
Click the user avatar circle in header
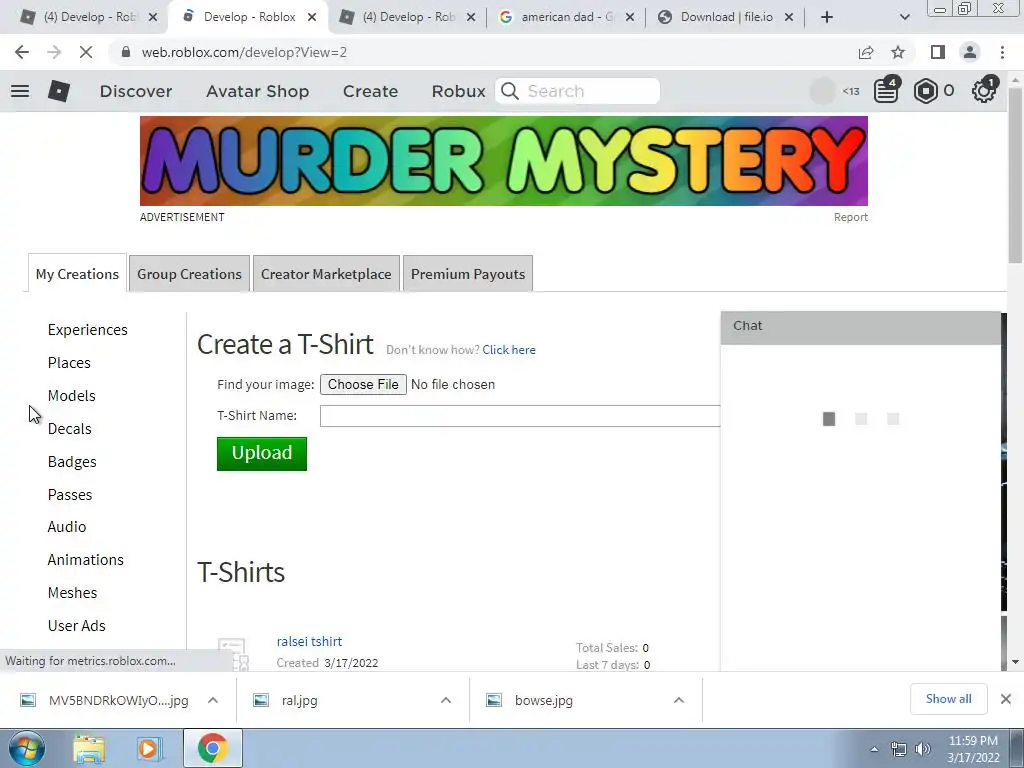822,91
